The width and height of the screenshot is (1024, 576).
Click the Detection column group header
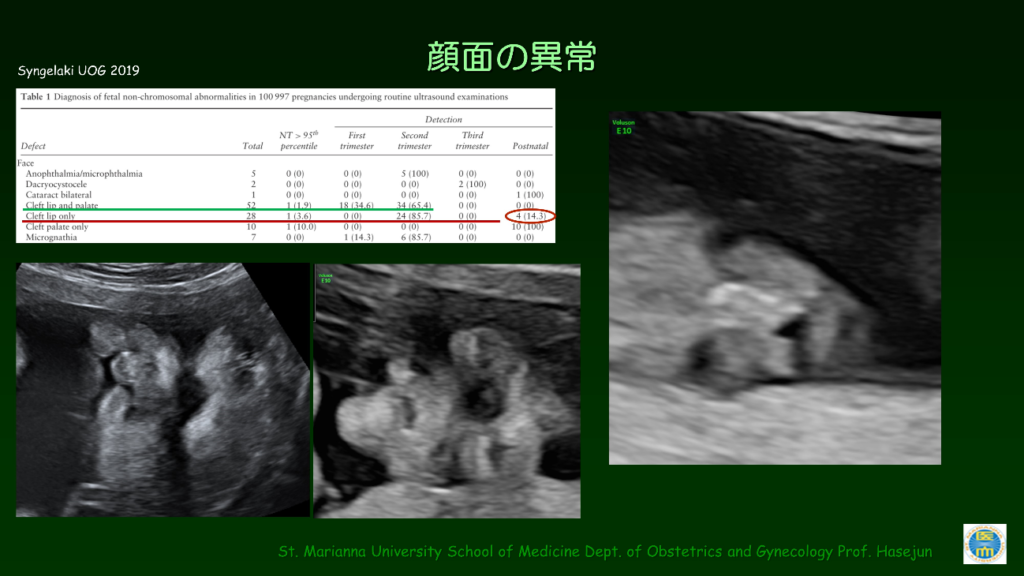[x=444, y=120]
